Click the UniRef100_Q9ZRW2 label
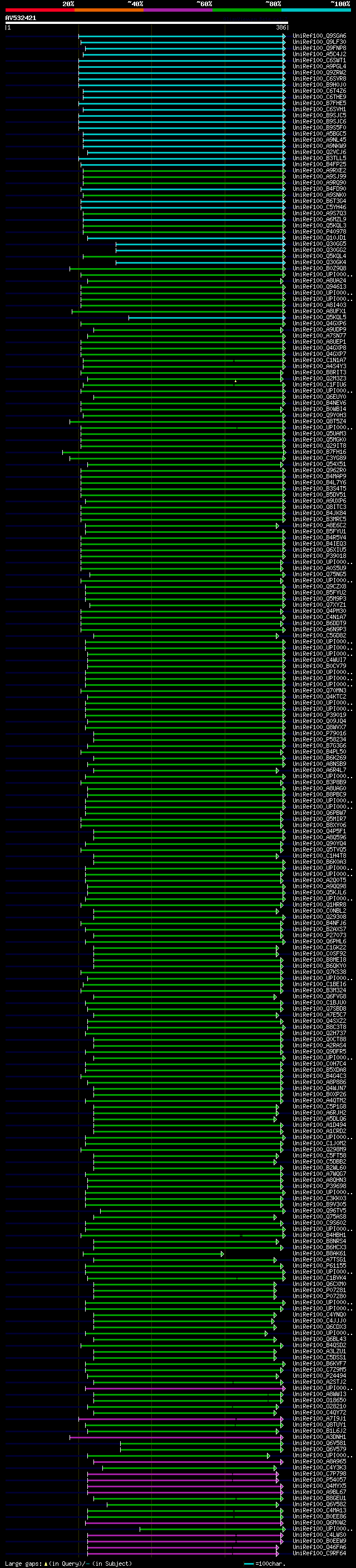This screenshot has width=356, height=1568. (319, 72)
